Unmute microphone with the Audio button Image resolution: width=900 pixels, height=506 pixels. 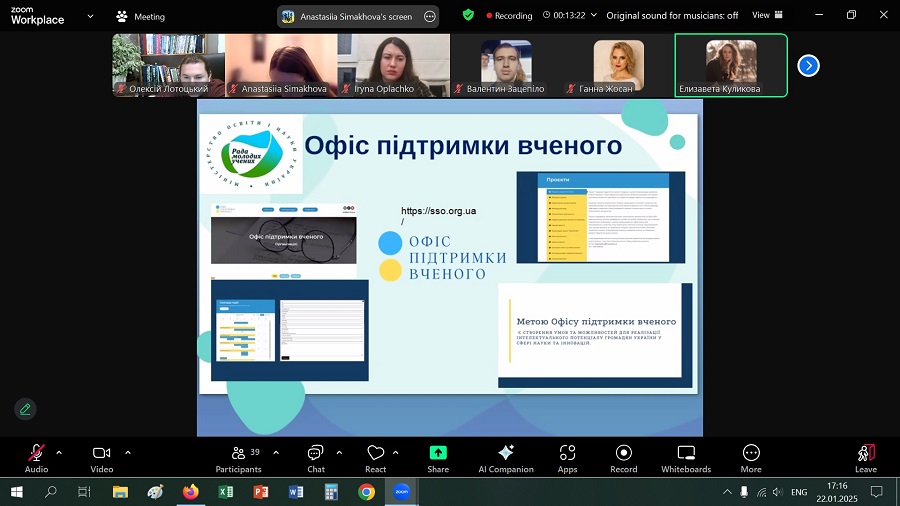[x=36, y=458]
